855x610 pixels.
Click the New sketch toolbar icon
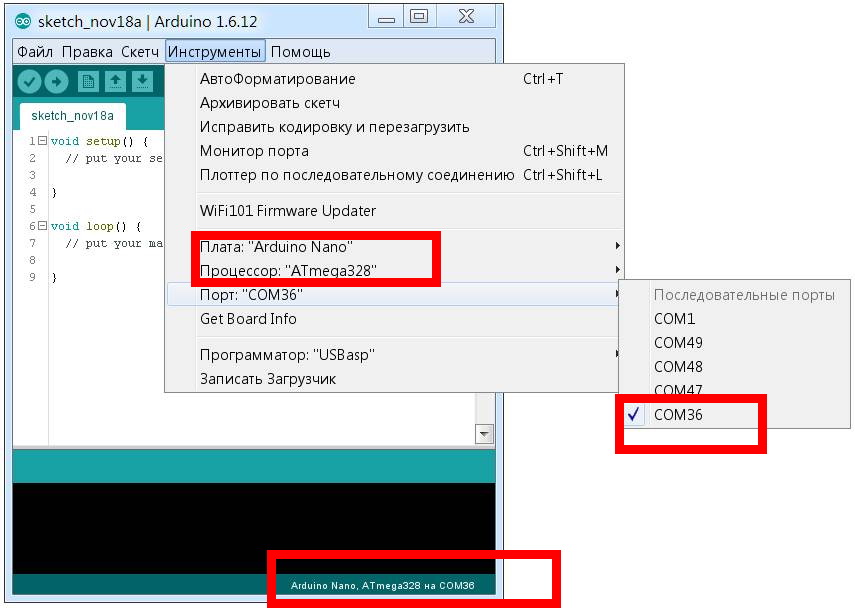click(89, 82)
